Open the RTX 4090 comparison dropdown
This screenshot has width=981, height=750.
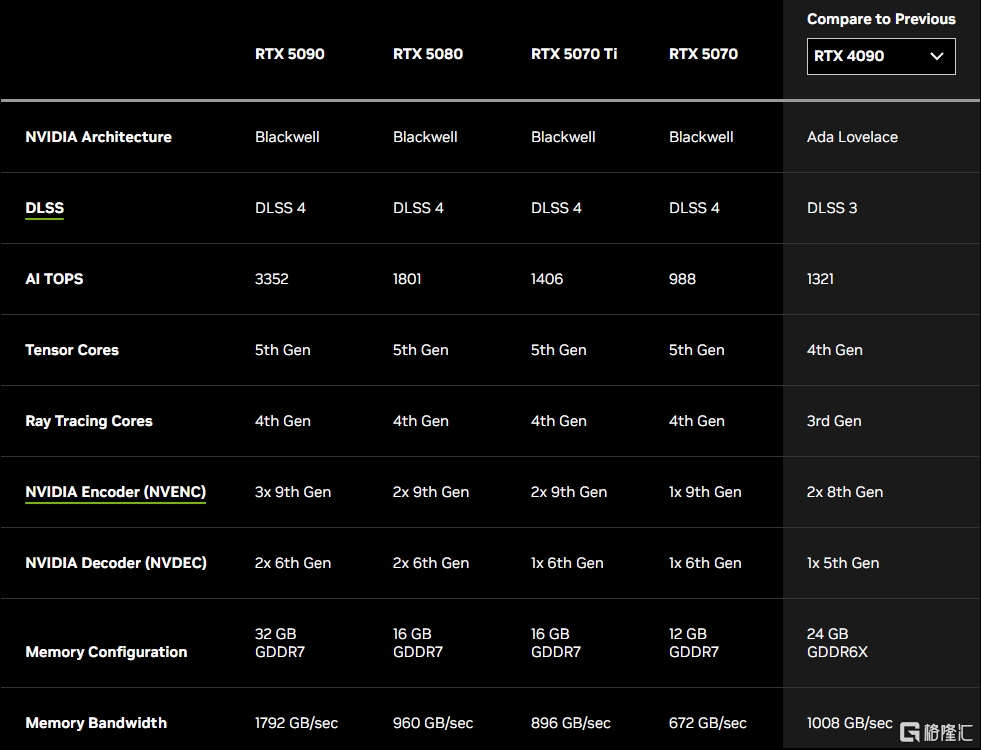(x=880, y=56)
